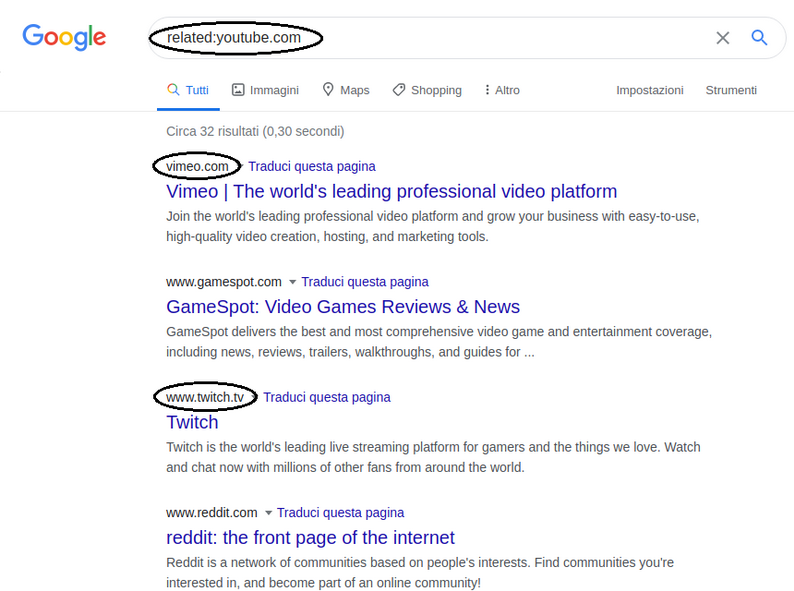Click the vimeo.com URL text
Viewport: 794px width, 591px height.
pyautogui.click(x=197, y=167)
